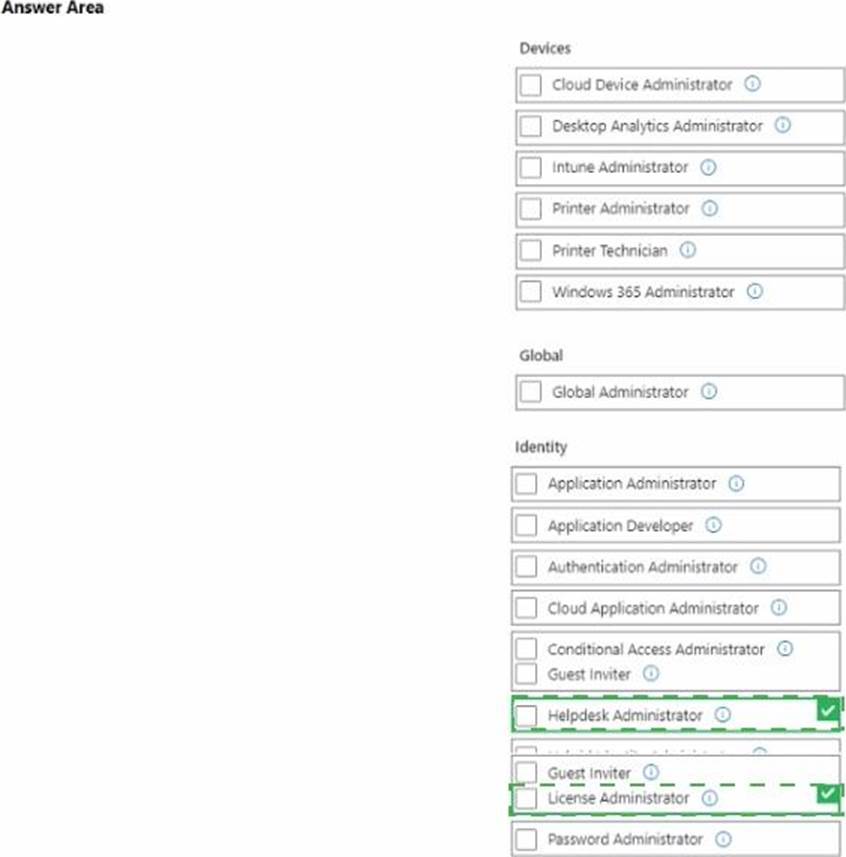This screenshot has width=846, height=857.
Task: Click info icon beside Global Administrator
Action: [x=709, y=392]
